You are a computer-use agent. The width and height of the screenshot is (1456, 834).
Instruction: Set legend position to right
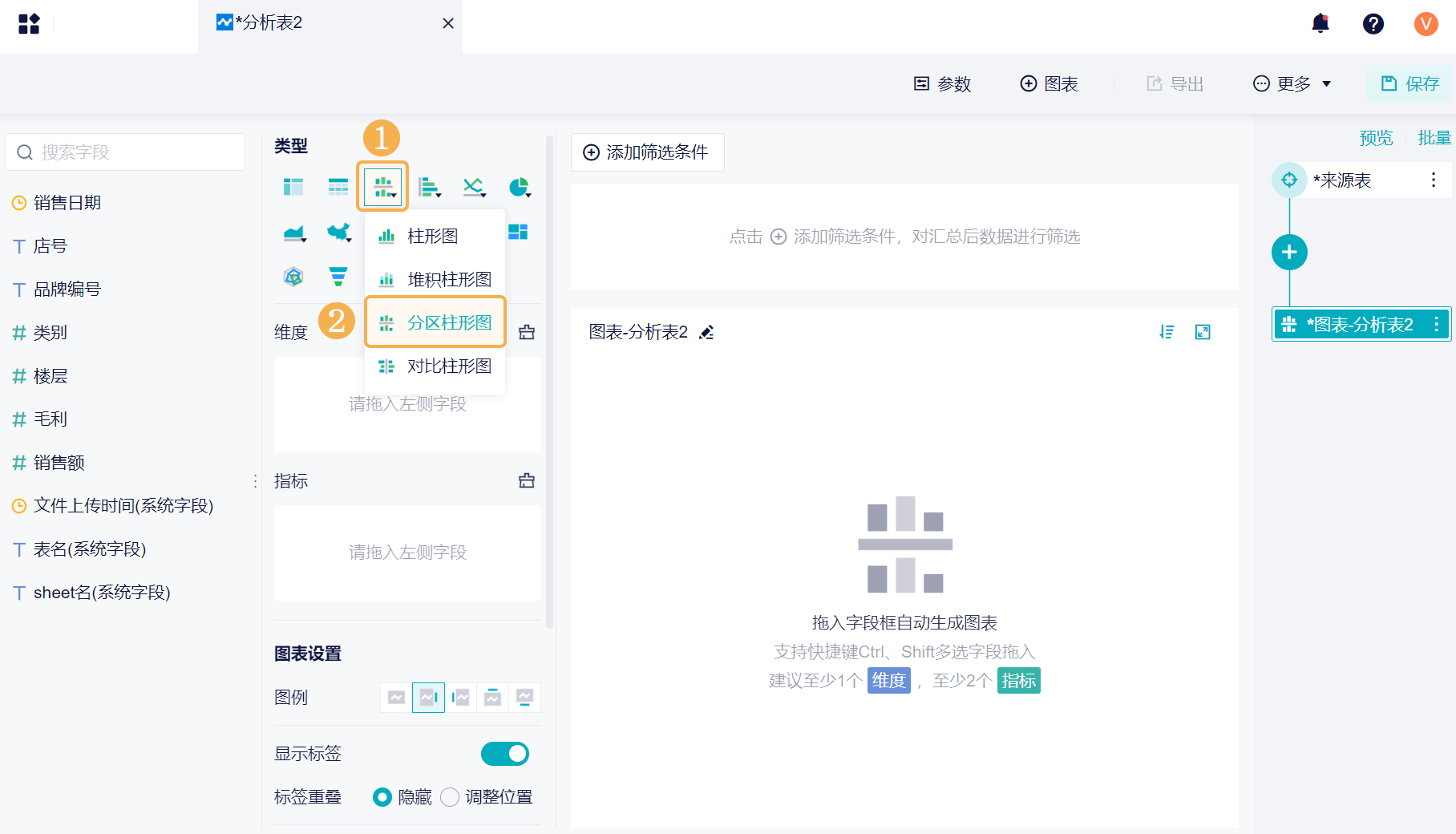pos(428,698)
